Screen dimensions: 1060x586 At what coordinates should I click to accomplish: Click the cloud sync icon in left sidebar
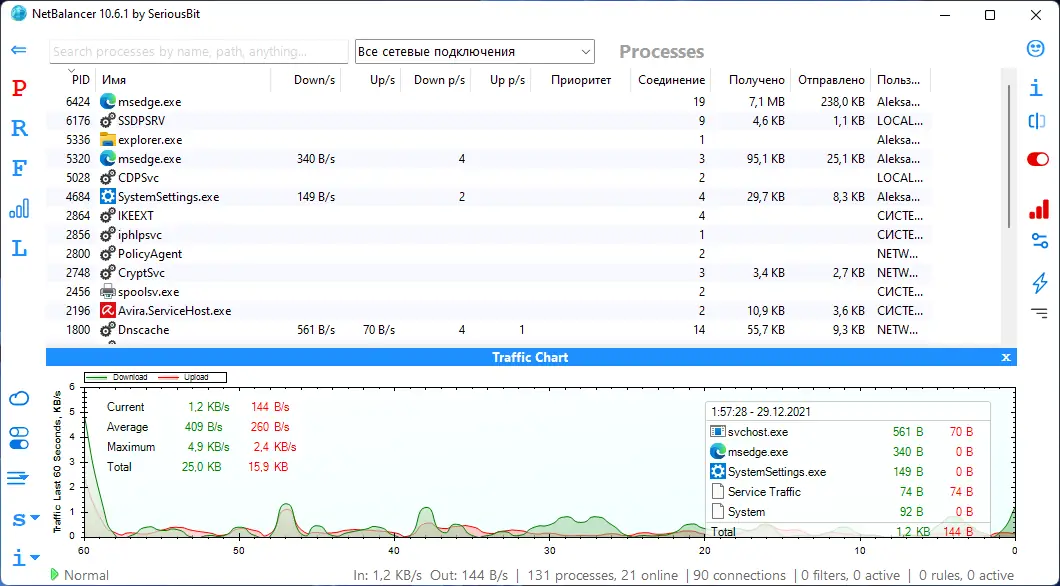coord(19,397)
